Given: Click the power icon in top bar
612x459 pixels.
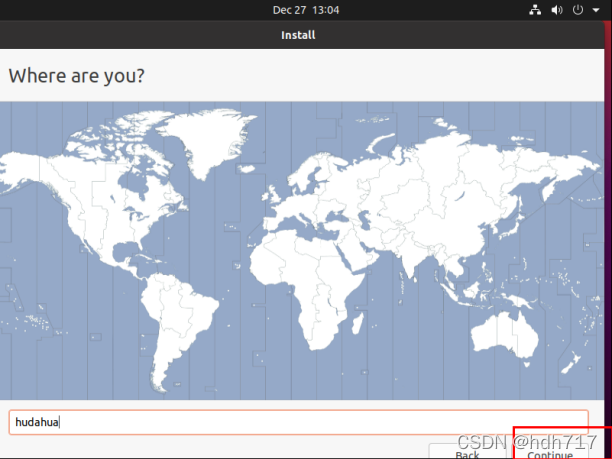Looking at the screenshot, I should coord(578,10).
